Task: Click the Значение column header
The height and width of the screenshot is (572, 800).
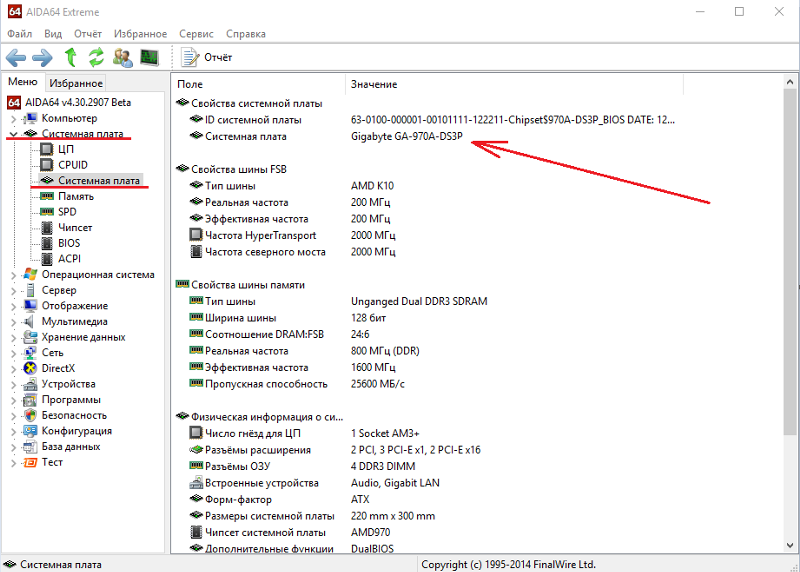Action: 514,84
